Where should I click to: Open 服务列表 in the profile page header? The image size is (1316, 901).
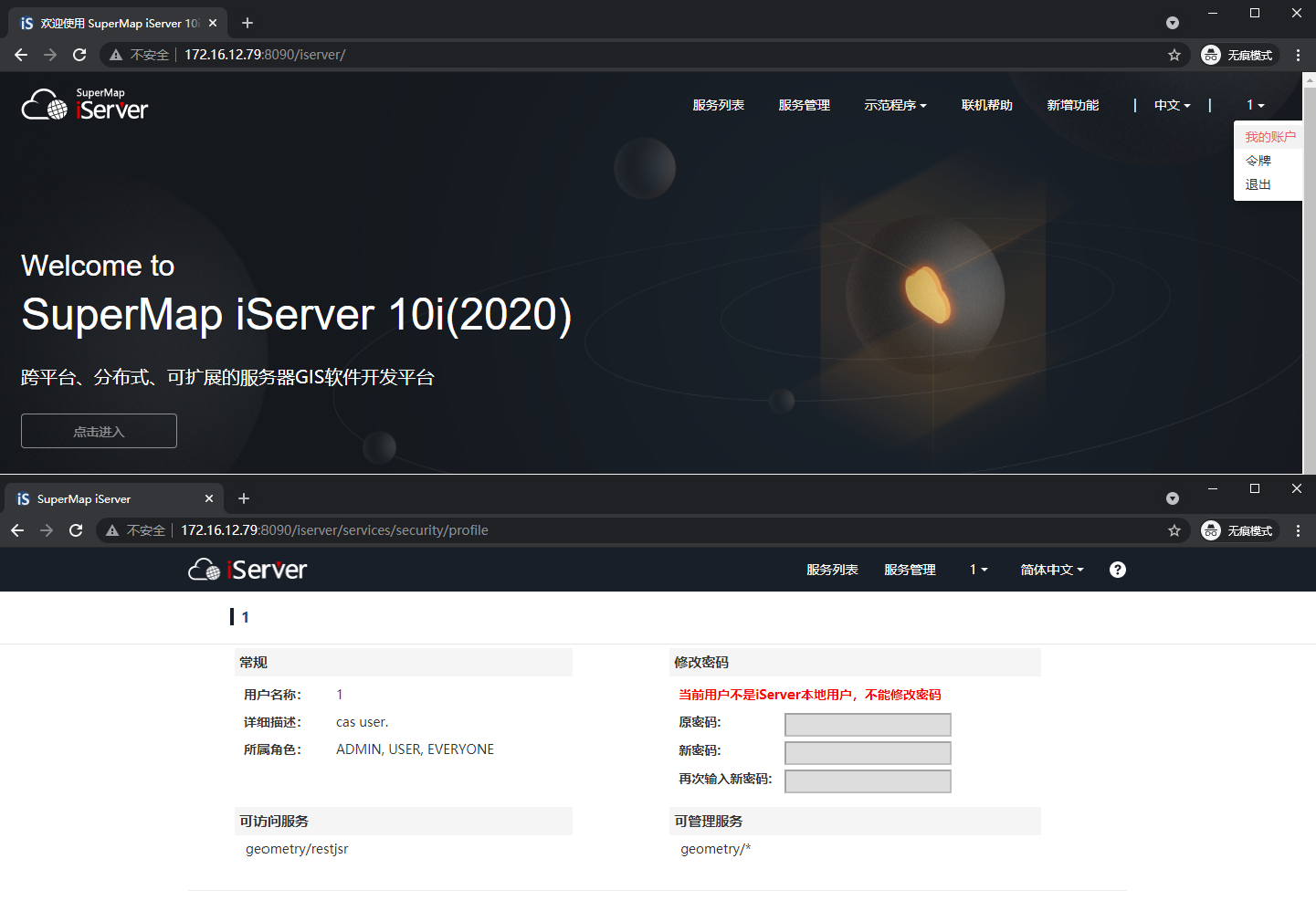832,570
